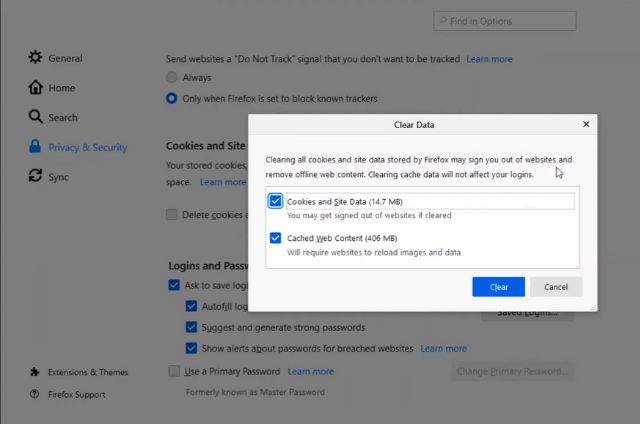The image size is (640, 424).
Task: Open Learn more link for breached websites
Action: [x=443, y=349]
